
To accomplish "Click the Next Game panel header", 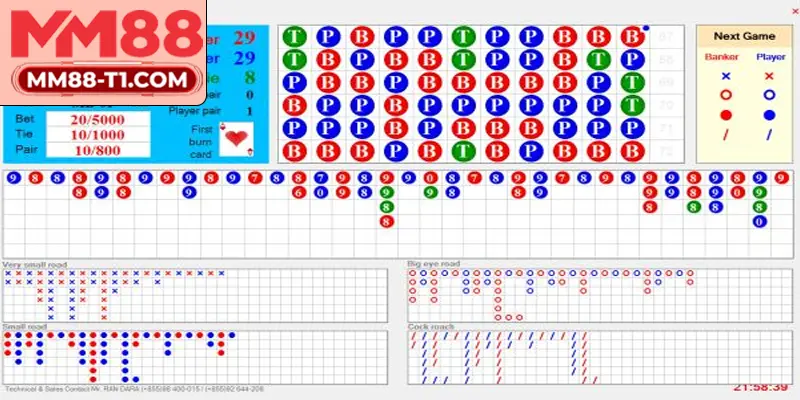I will click(x=746, y=34).
